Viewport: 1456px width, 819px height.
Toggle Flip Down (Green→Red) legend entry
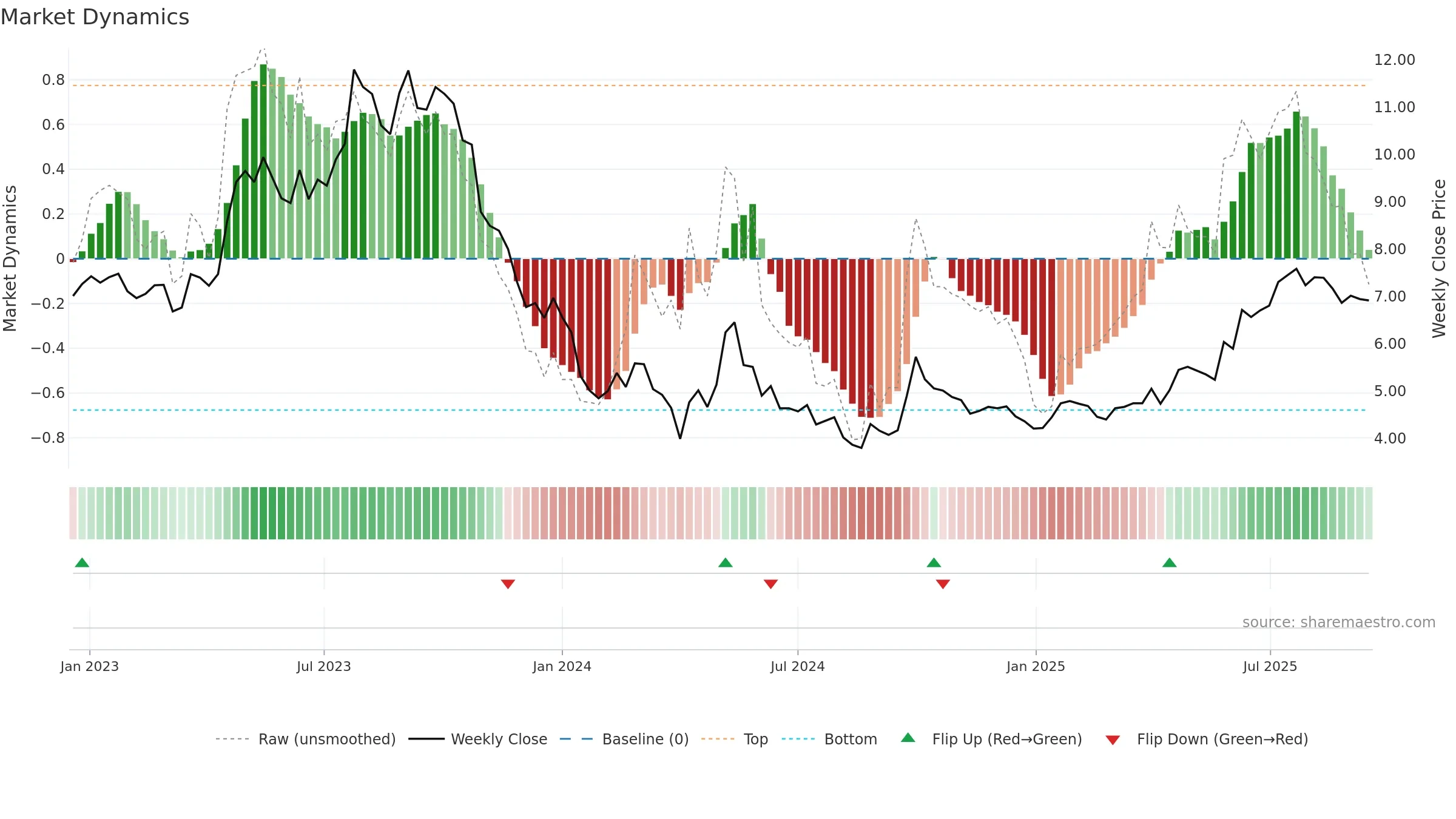coord(1207,739)
